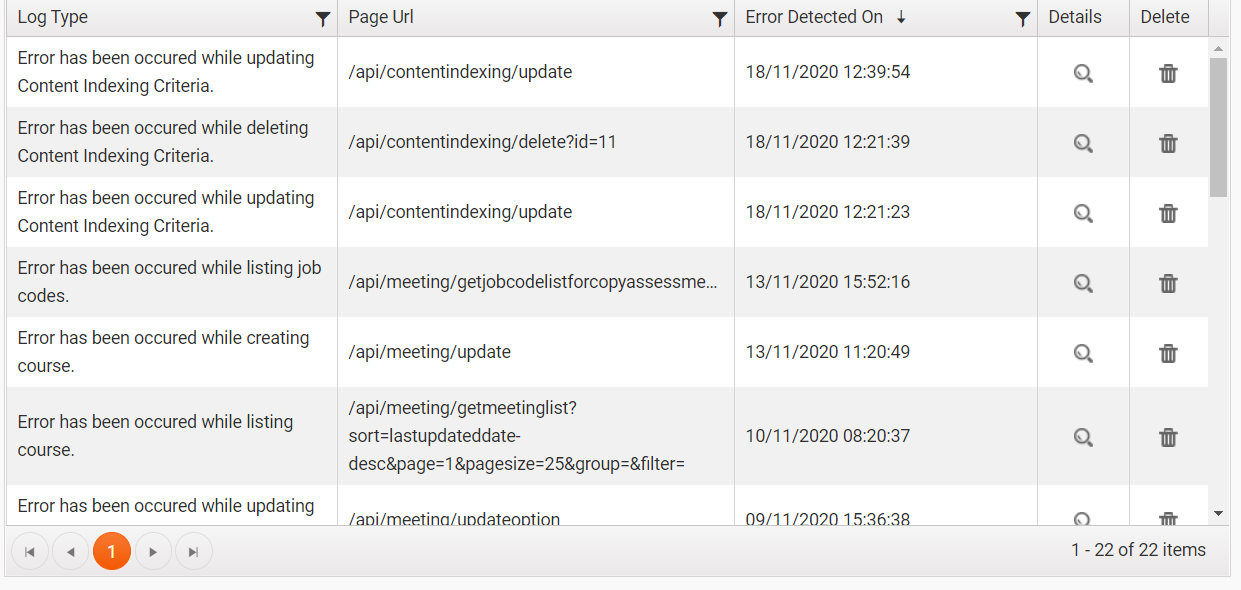Open the Error Detected On filter
1241x590 pixels.
click(1022, 18)
